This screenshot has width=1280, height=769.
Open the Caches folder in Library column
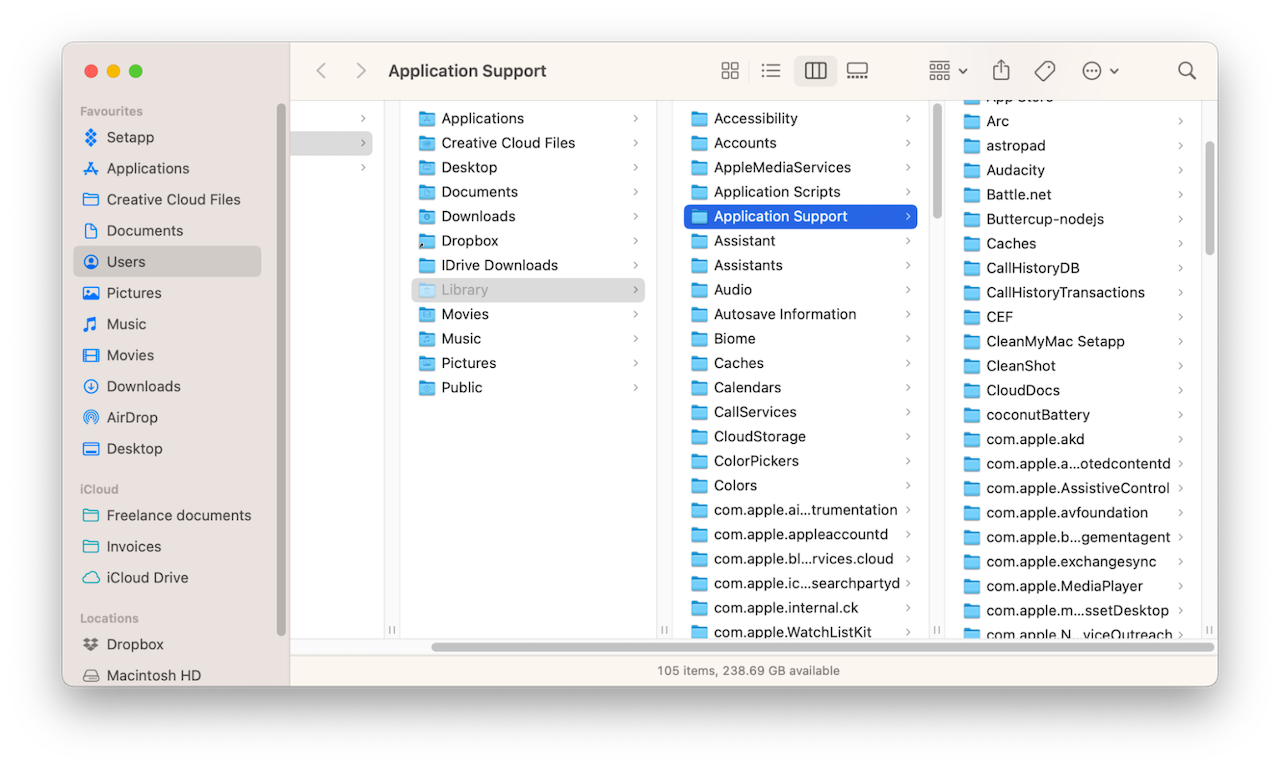(738, 364)
